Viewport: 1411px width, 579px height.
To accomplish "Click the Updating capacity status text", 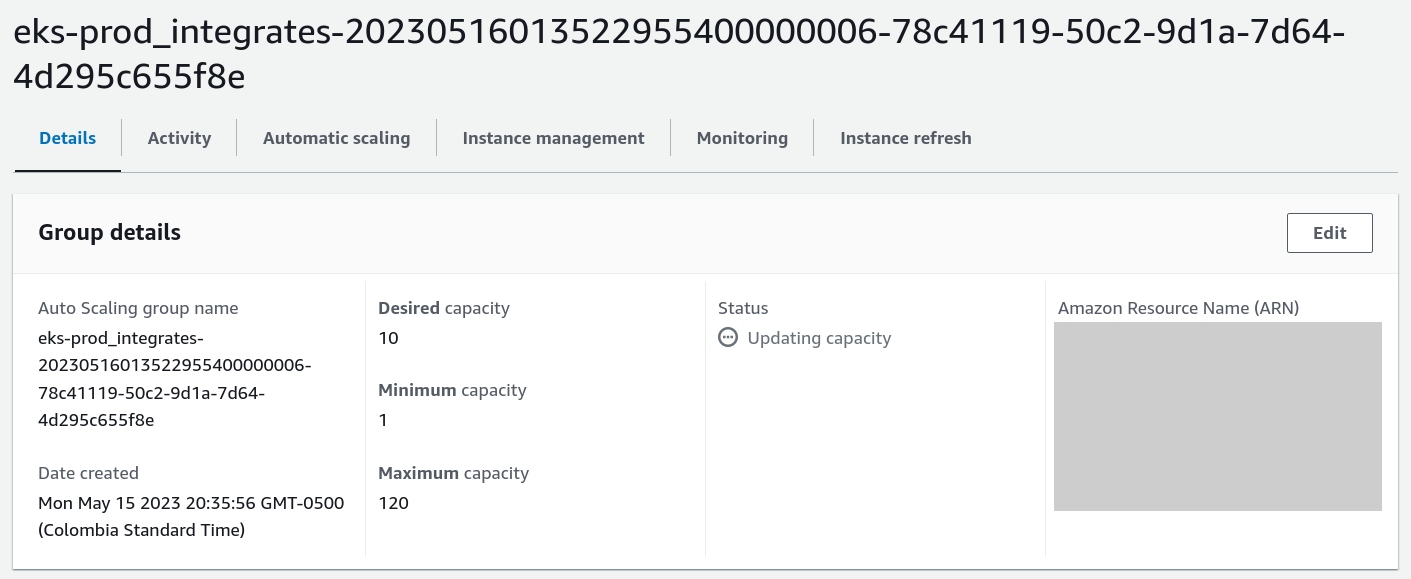I will coord(819,338).
